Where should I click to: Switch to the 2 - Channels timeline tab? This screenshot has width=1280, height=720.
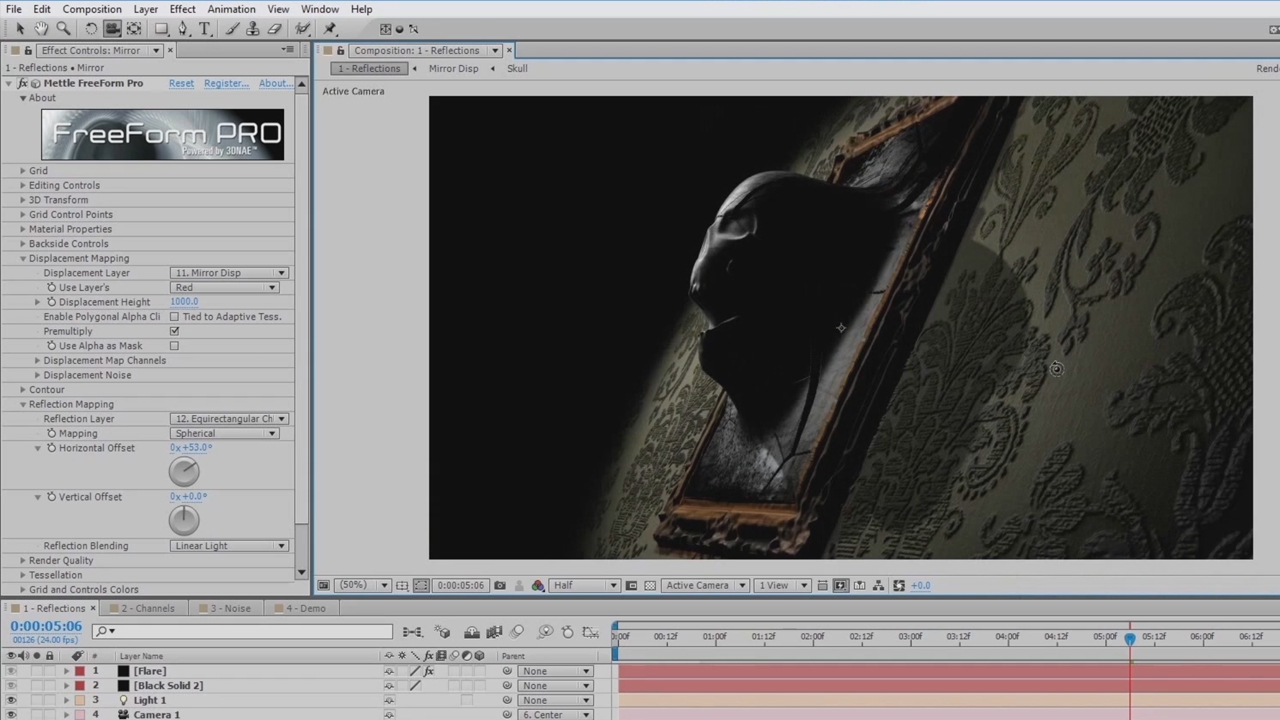click(147, 608)
